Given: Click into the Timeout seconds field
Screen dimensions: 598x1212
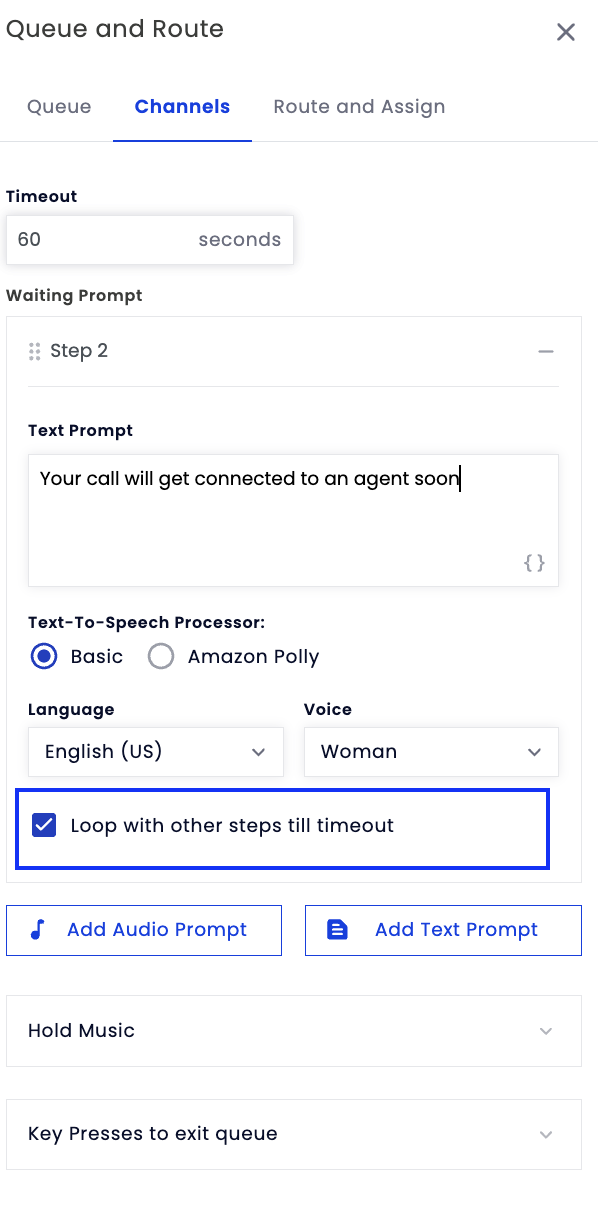Looking at the screenshot, I should pos(150,240).
